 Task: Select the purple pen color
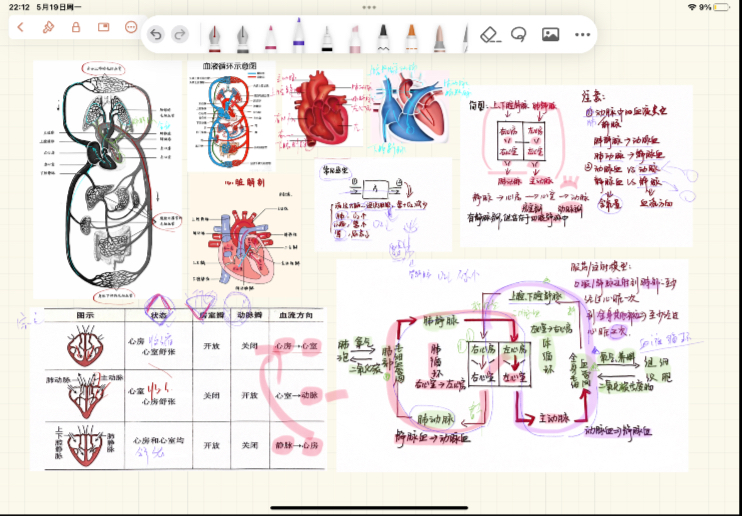298,36
